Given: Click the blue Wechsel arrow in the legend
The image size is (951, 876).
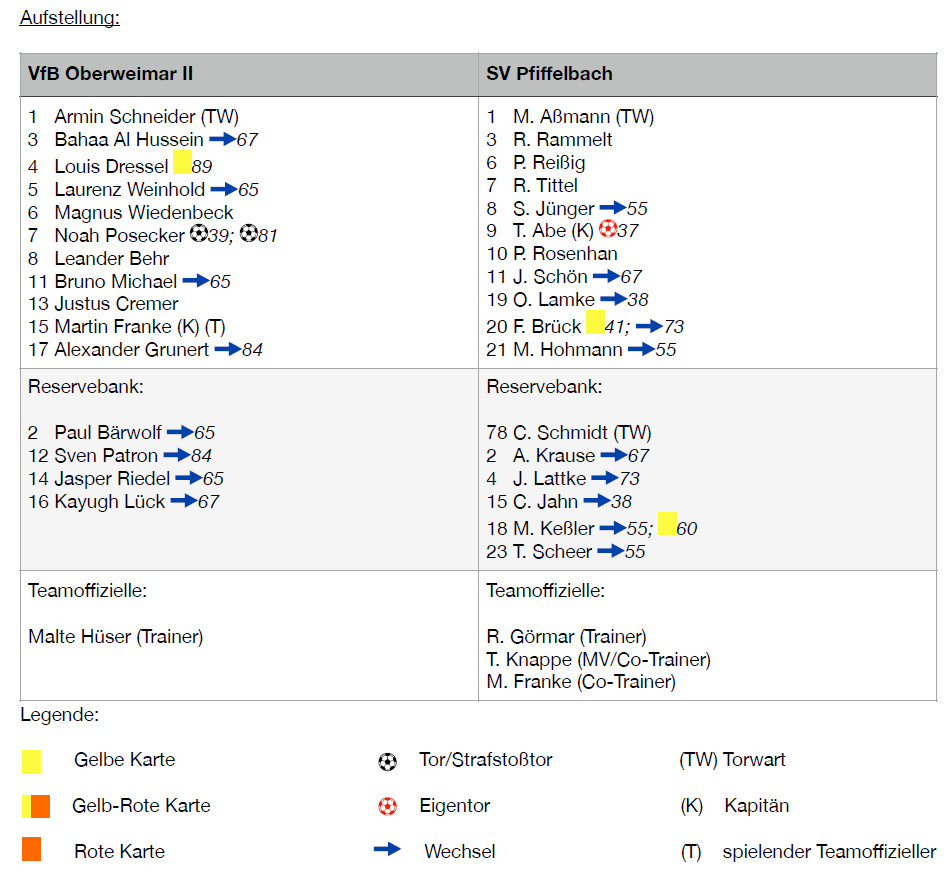Looking at the screenshot, I should point(387,850).
